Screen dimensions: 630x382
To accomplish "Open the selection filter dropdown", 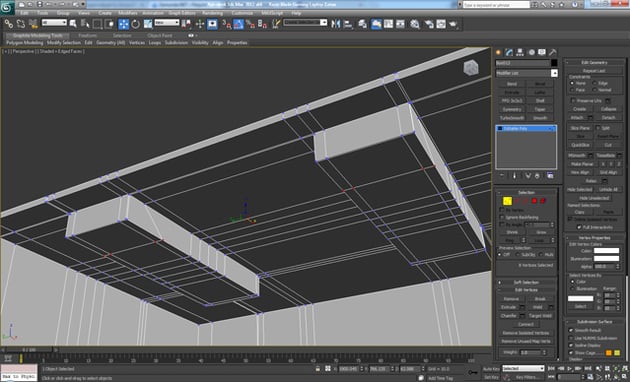I will (x=54, y=23).
